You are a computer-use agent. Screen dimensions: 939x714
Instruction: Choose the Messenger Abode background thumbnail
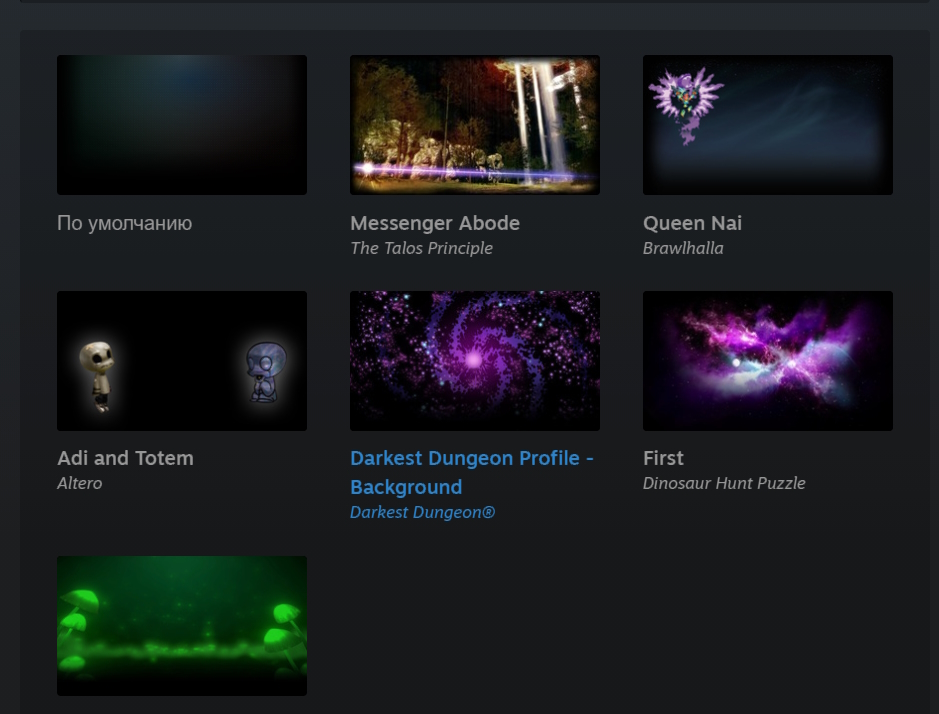[474, 125]
